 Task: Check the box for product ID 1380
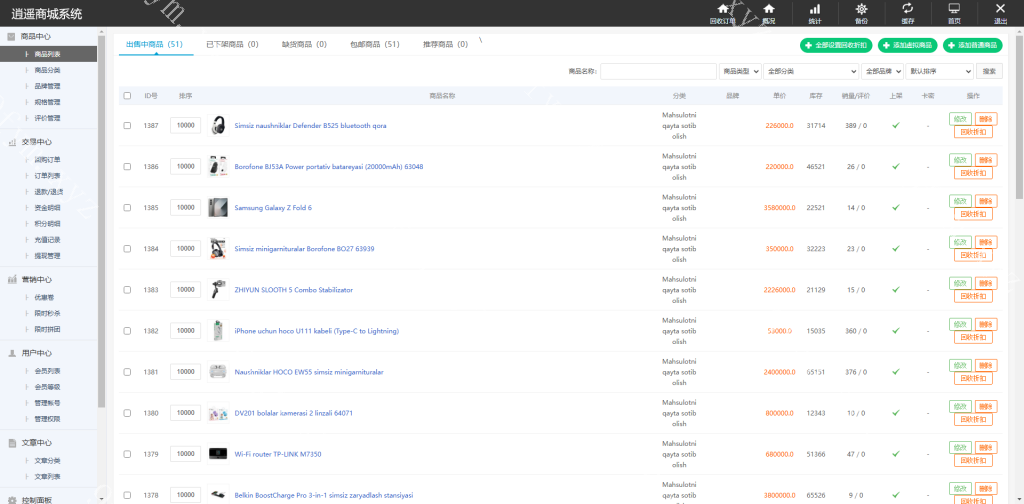coord(127,413)
